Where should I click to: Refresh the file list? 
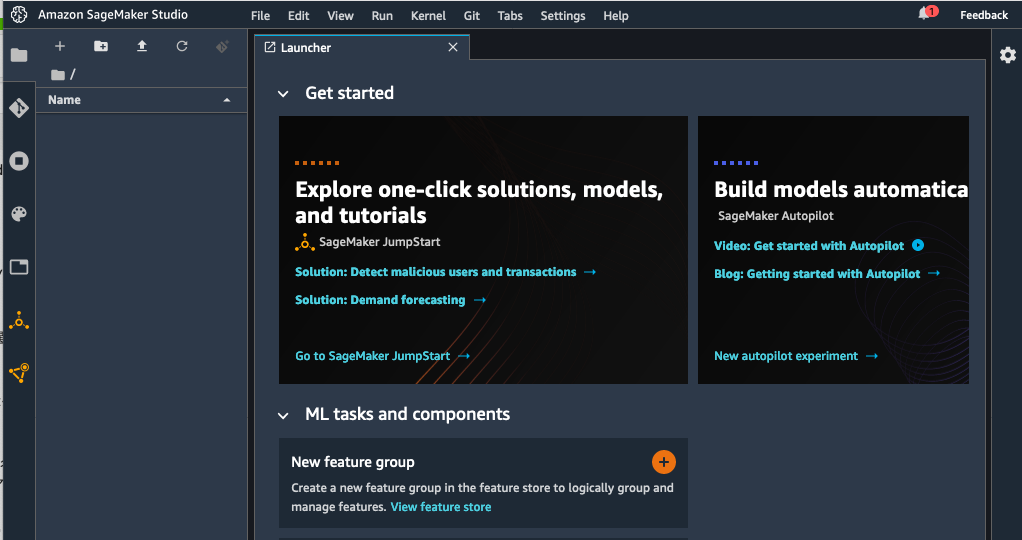[x=182, y=46]
